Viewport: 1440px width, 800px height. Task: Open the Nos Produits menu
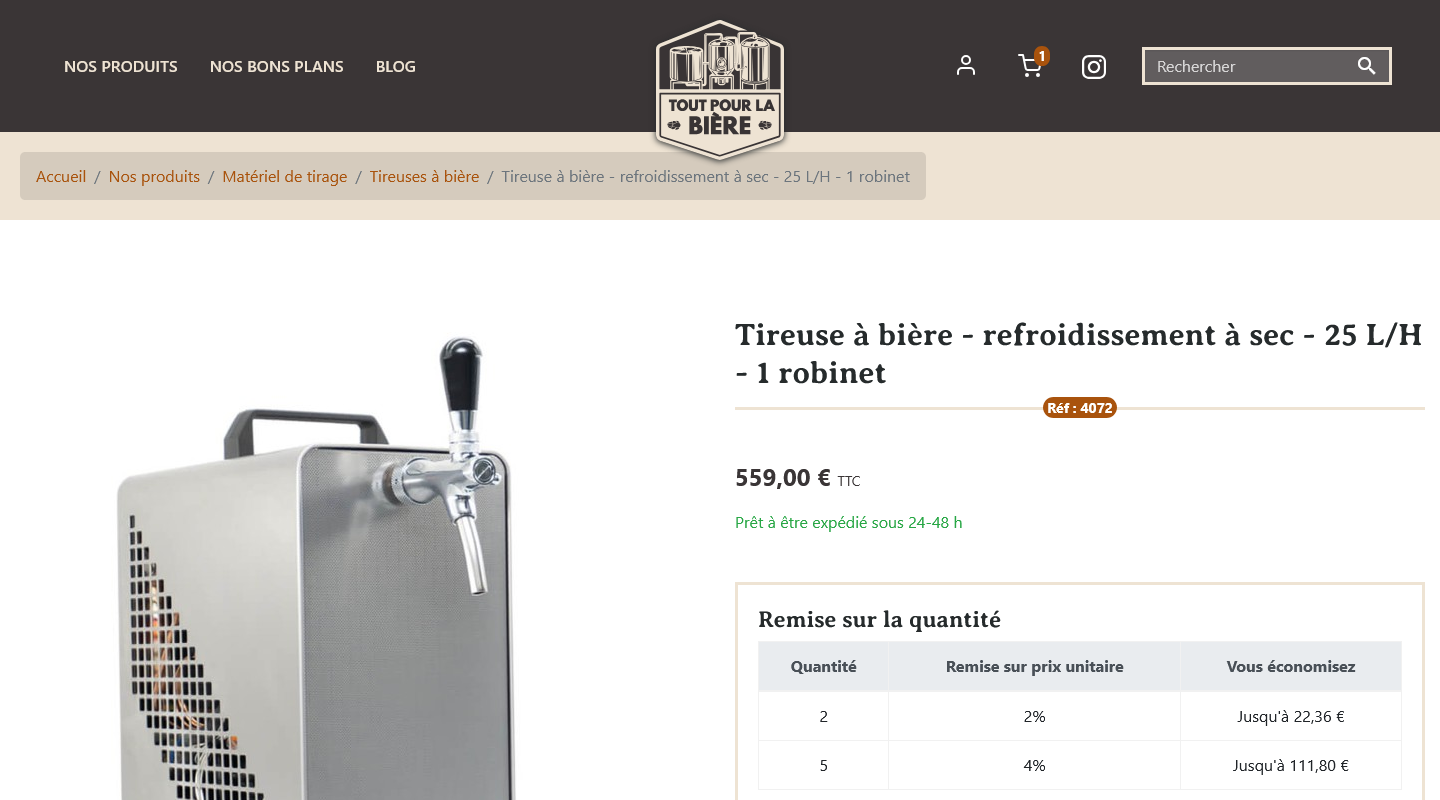(121, 66)
